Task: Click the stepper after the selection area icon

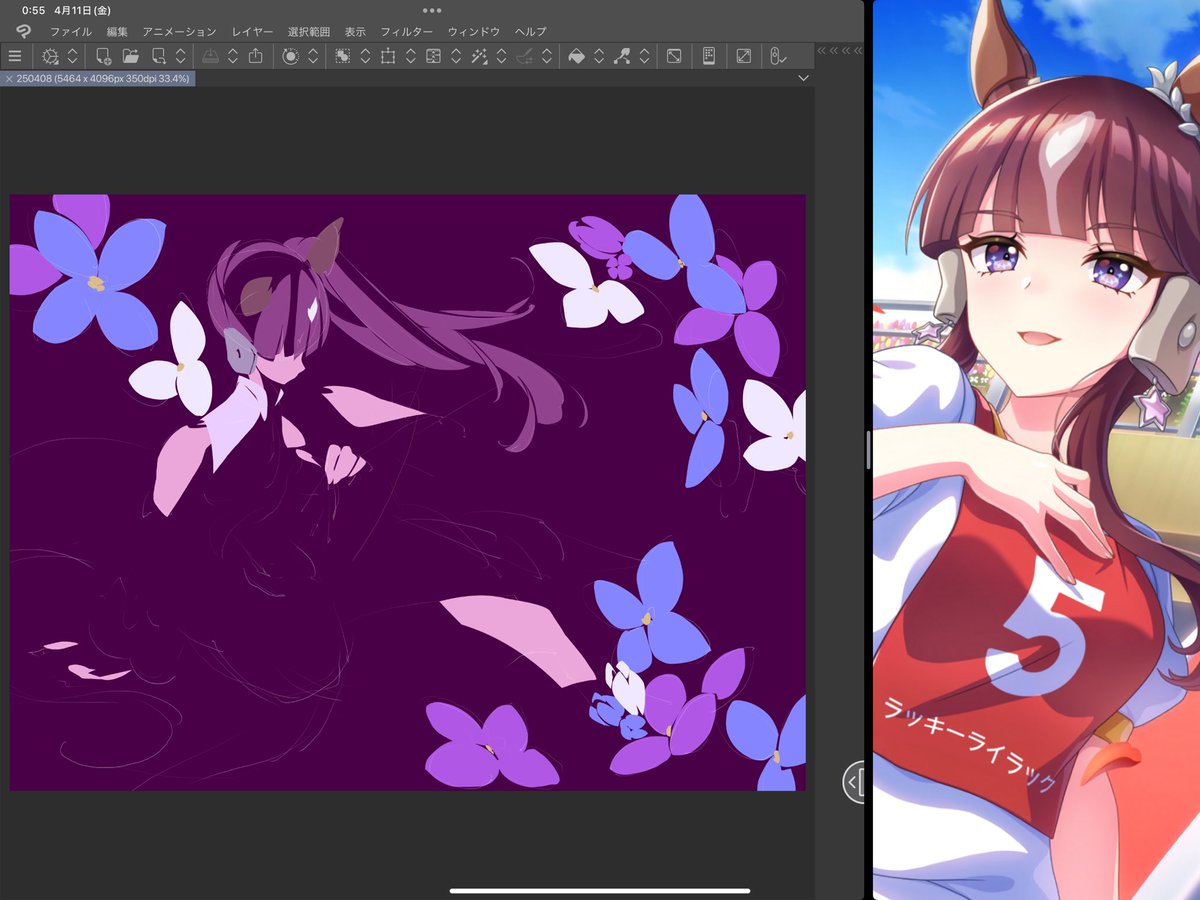Action: tap(365, 56)
